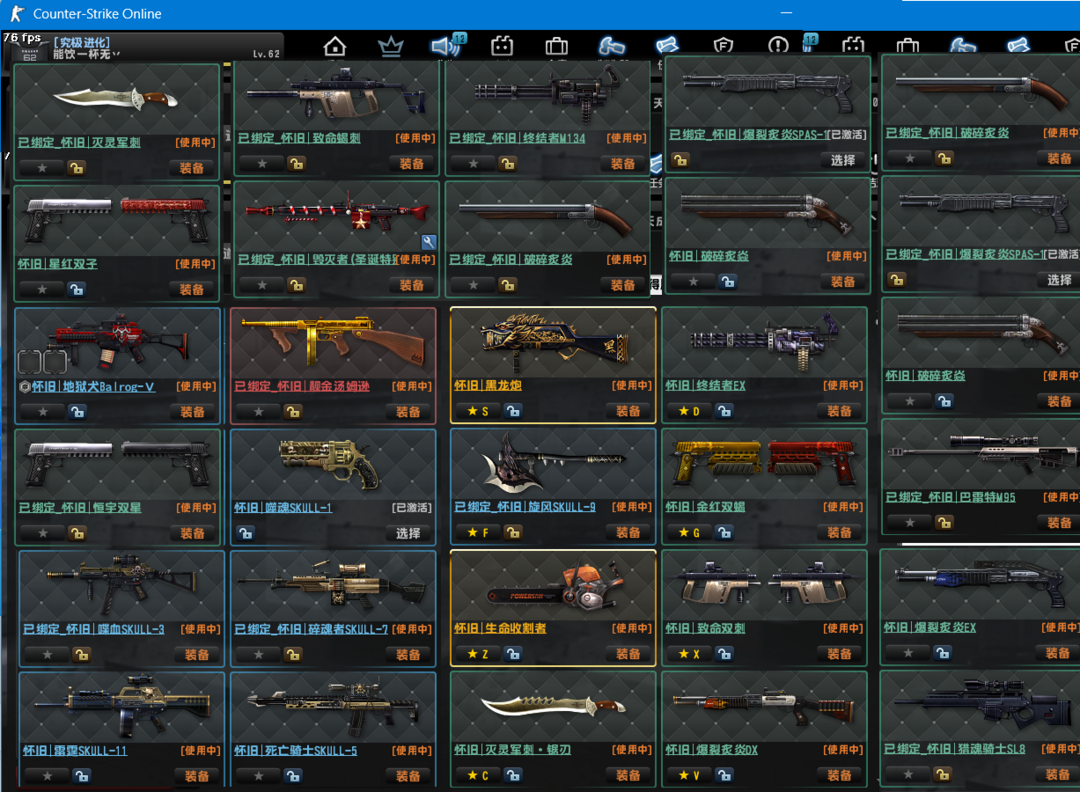Favorite 终结者M134 with its star button

click(473, 164)
